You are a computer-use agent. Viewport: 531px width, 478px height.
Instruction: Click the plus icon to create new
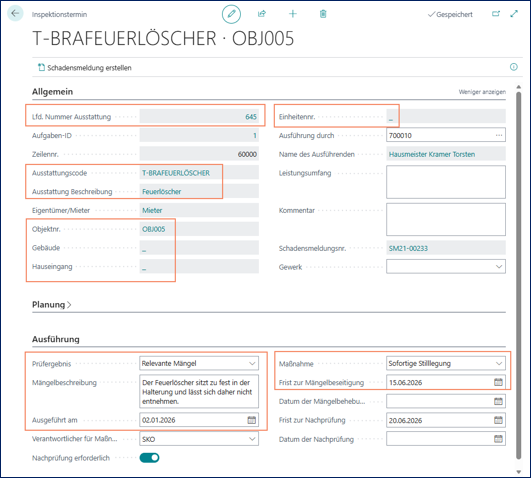click(293, 14)
